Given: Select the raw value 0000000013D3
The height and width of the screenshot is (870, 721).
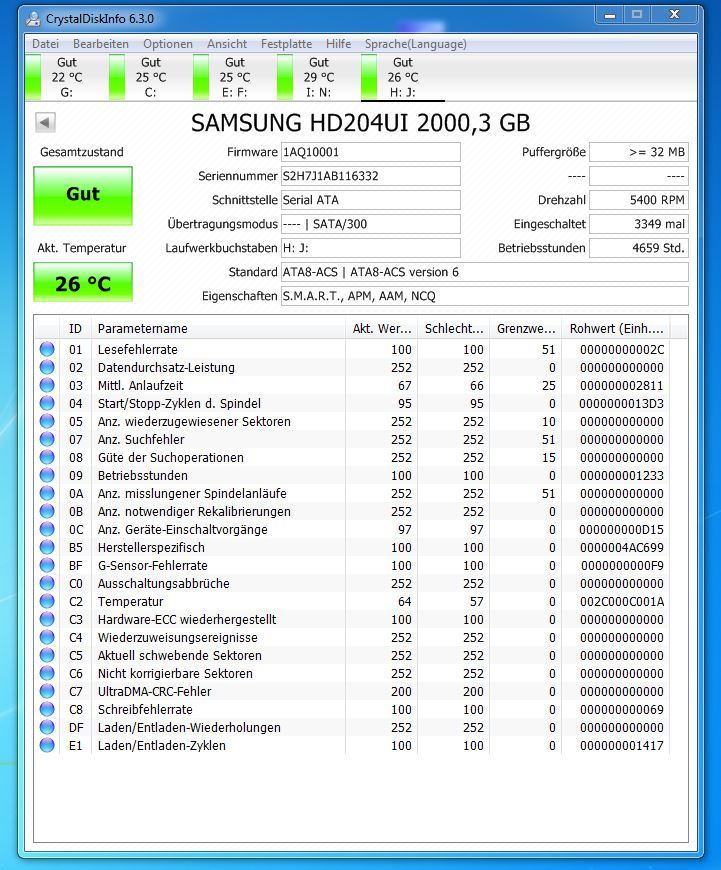Looking at the screenshot, I should pos(622,403).
